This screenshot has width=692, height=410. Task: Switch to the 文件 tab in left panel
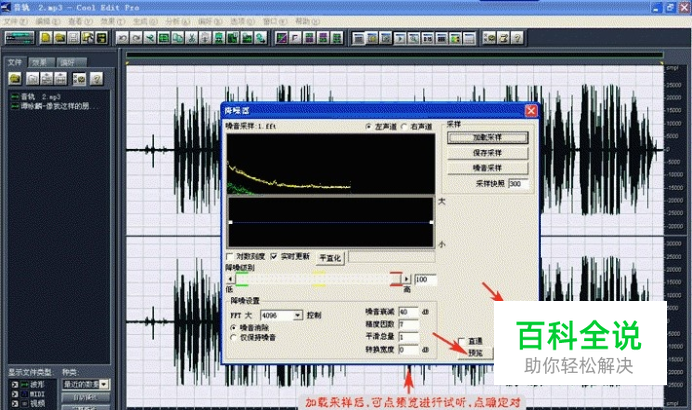tap(15, 62)
